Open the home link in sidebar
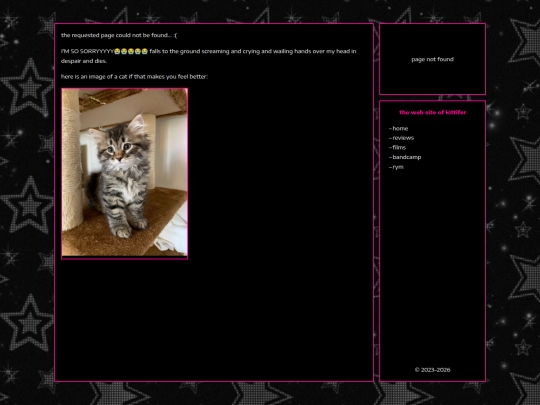 coord(400,128)
